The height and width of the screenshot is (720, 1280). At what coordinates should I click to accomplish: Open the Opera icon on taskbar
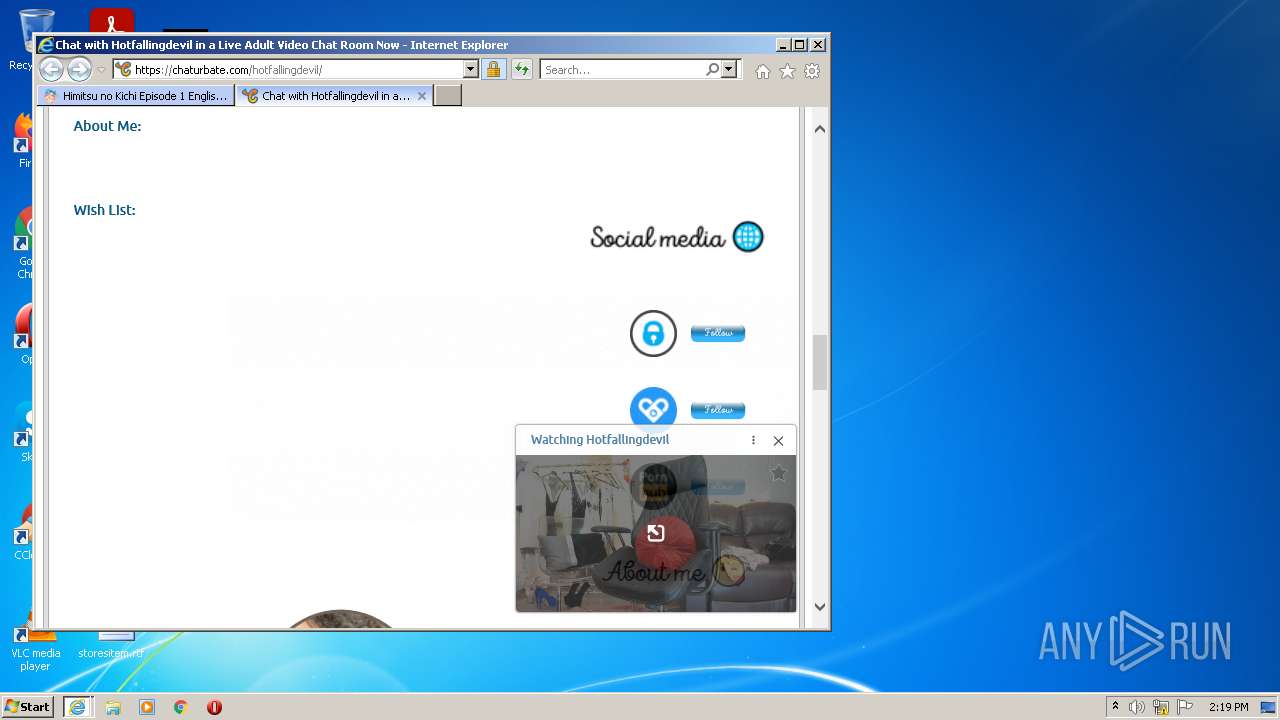[214, 707]
